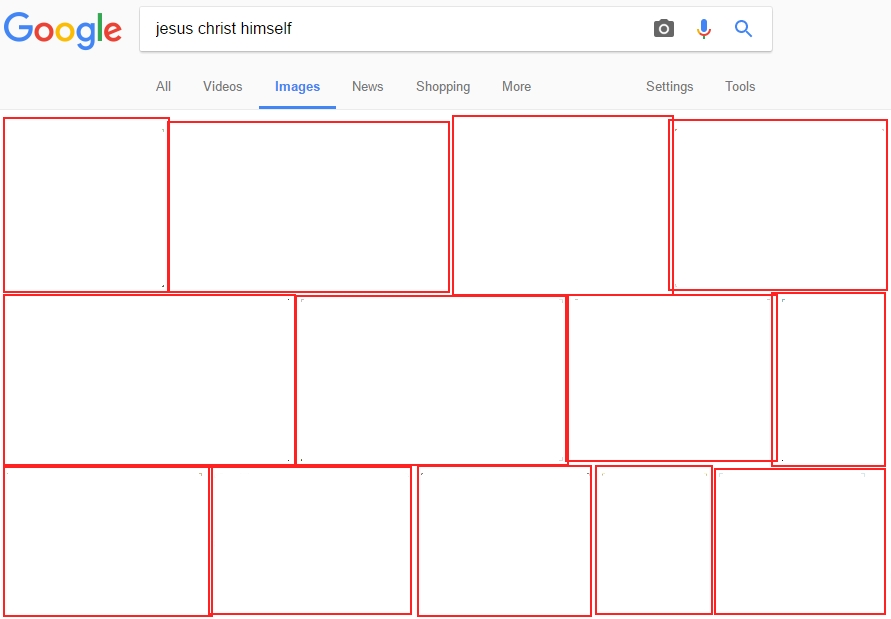The height and width of the screenshot is (619, 891).
Task: Open the second image result in top row
Action: 309,207
